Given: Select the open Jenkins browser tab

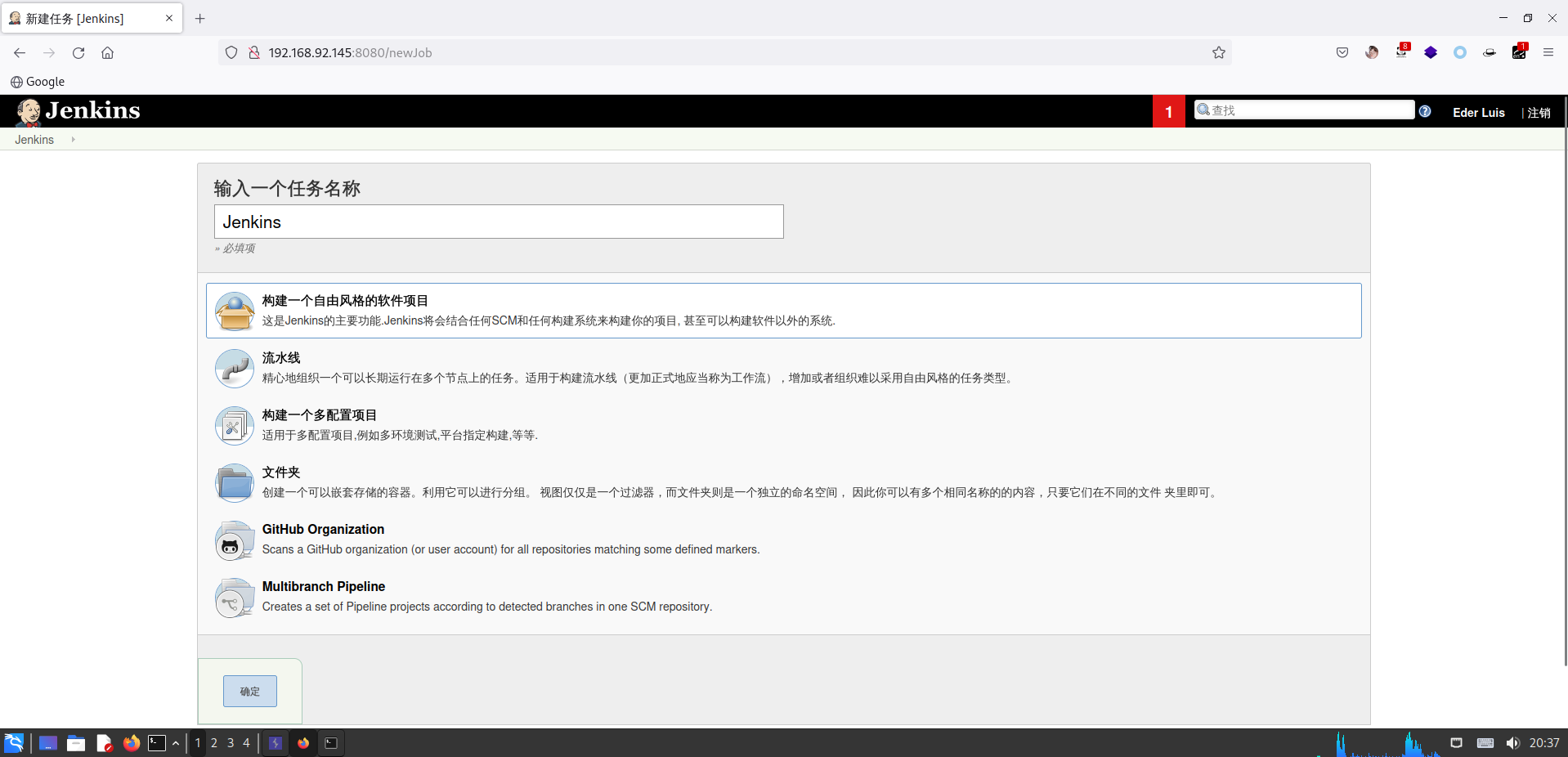Looking at the screenshot, I should tap(92, 18).
